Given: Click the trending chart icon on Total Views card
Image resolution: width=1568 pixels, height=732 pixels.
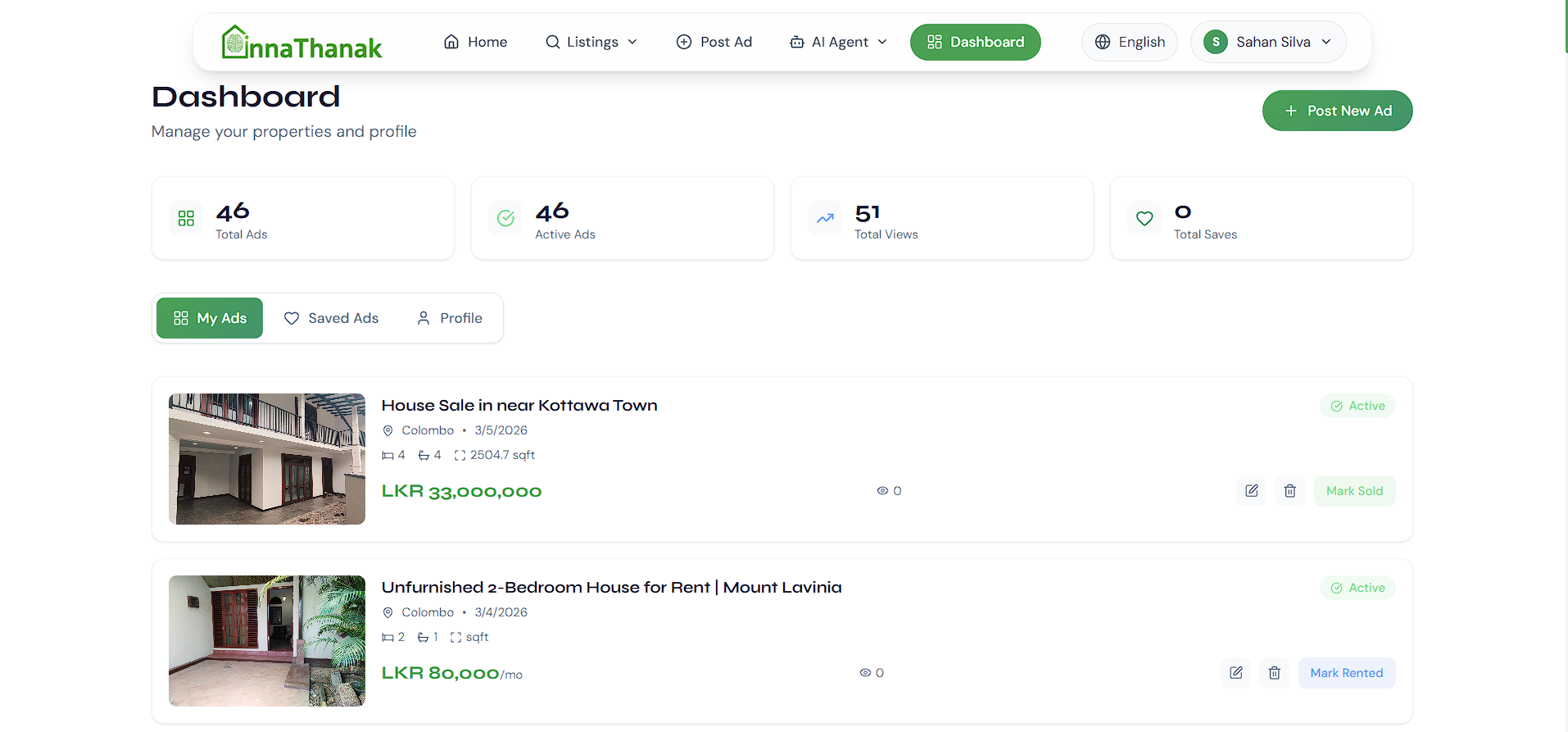Looking at the screenshot, I should tap(824, 218).
